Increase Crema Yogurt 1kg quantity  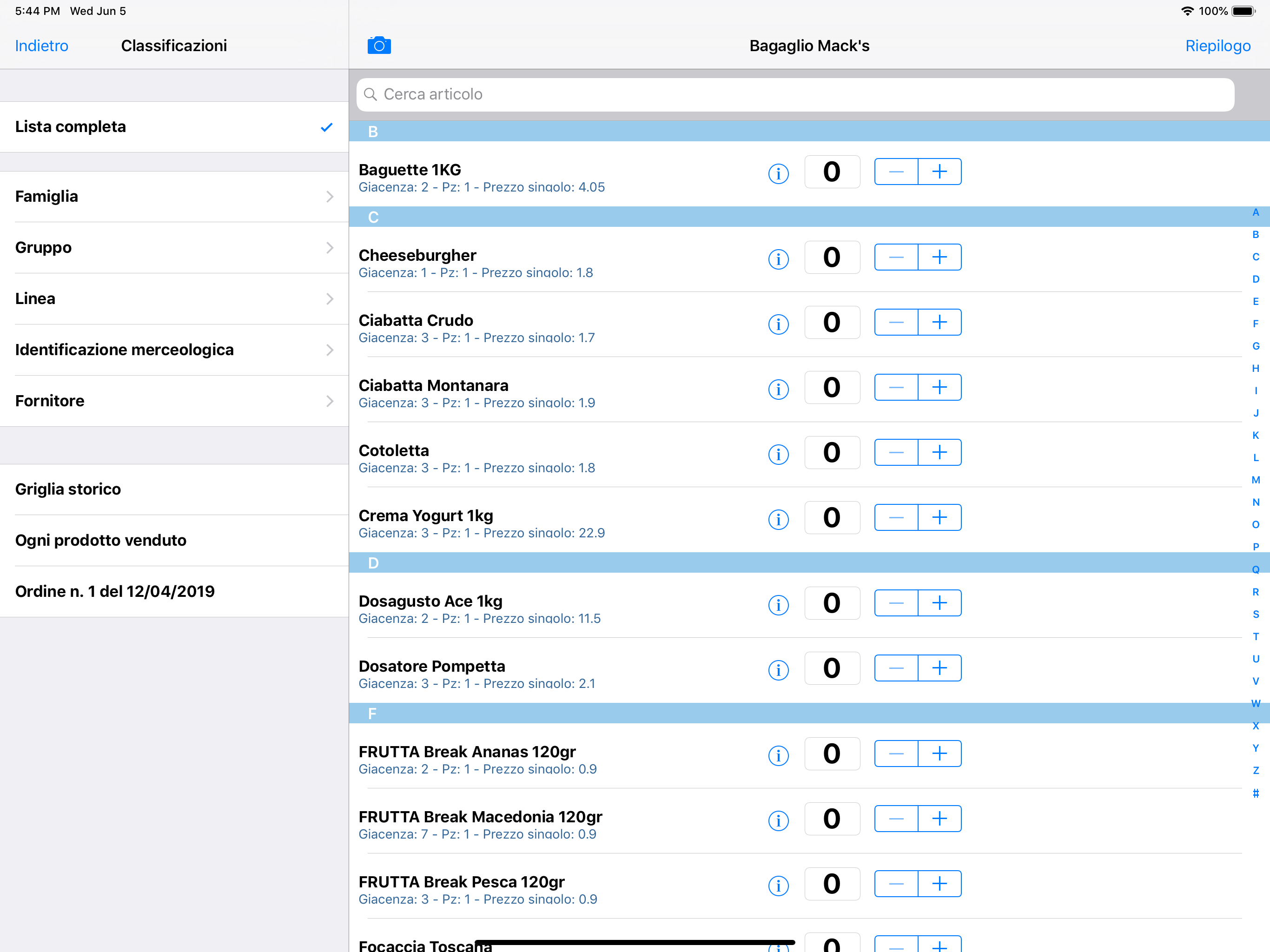(939, 517)
